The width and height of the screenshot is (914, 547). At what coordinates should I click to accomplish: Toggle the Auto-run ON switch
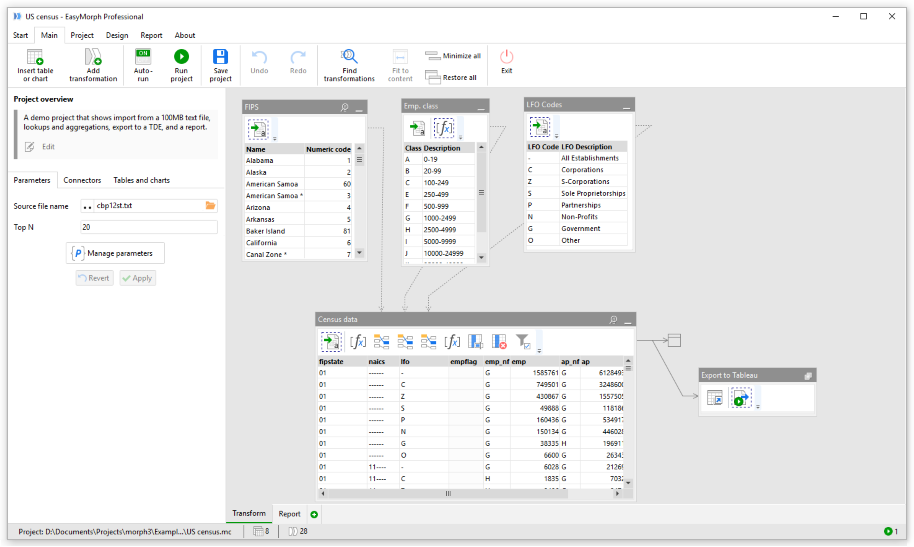click(143, 57)
